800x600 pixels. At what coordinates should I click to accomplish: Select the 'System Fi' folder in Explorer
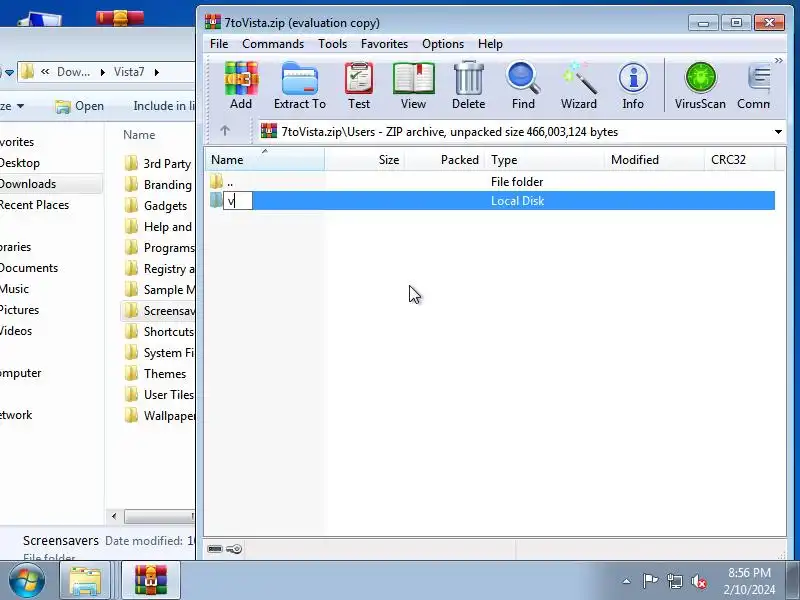click(x=159, y=353)
